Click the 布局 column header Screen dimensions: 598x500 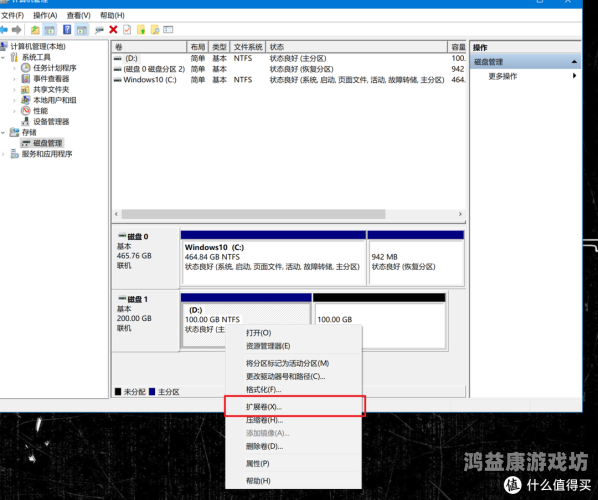click(198, 47)
